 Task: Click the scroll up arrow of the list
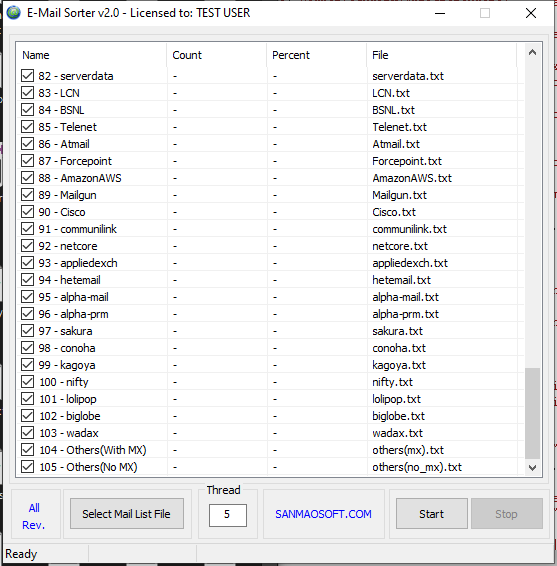(532, 53)
